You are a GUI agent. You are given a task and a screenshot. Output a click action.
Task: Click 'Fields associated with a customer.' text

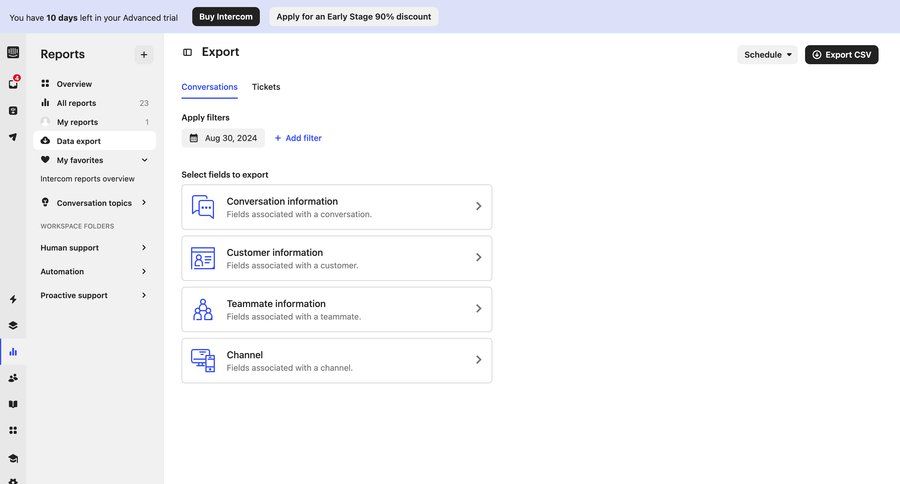(x=292, y=265)
